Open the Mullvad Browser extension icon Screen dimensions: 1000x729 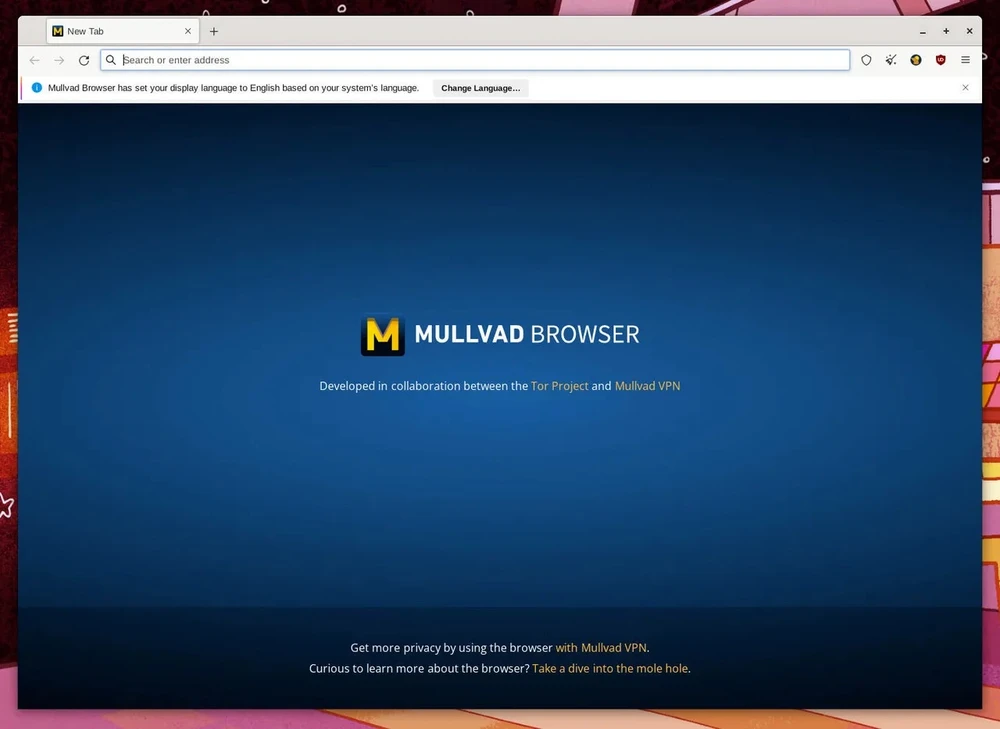915,60
